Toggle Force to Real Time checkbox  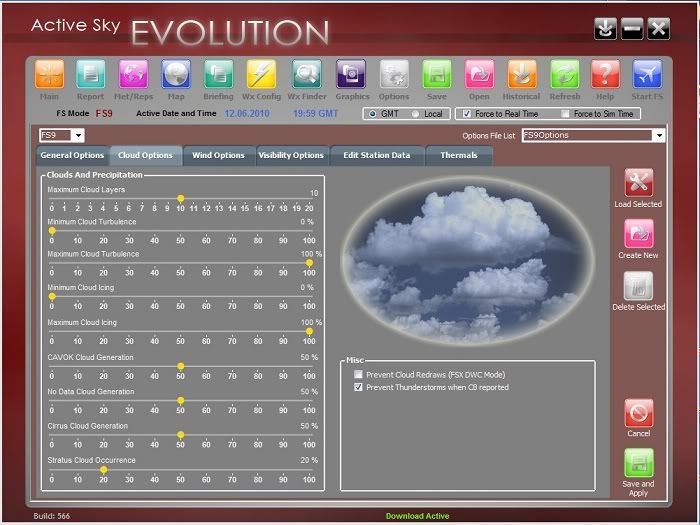click(x=467, y=114)
